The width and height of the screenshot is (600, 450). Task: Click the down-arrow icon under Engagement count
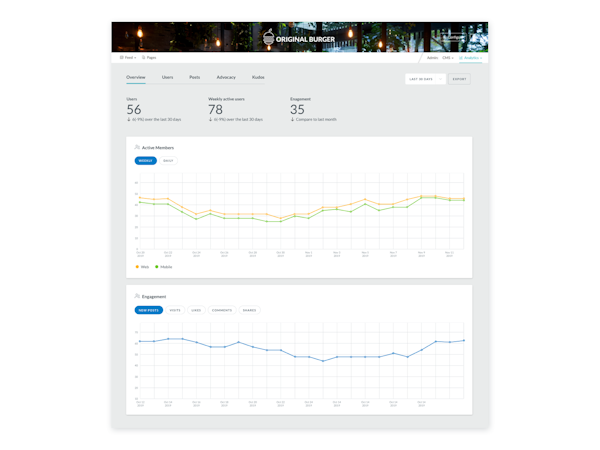(292, 119)
